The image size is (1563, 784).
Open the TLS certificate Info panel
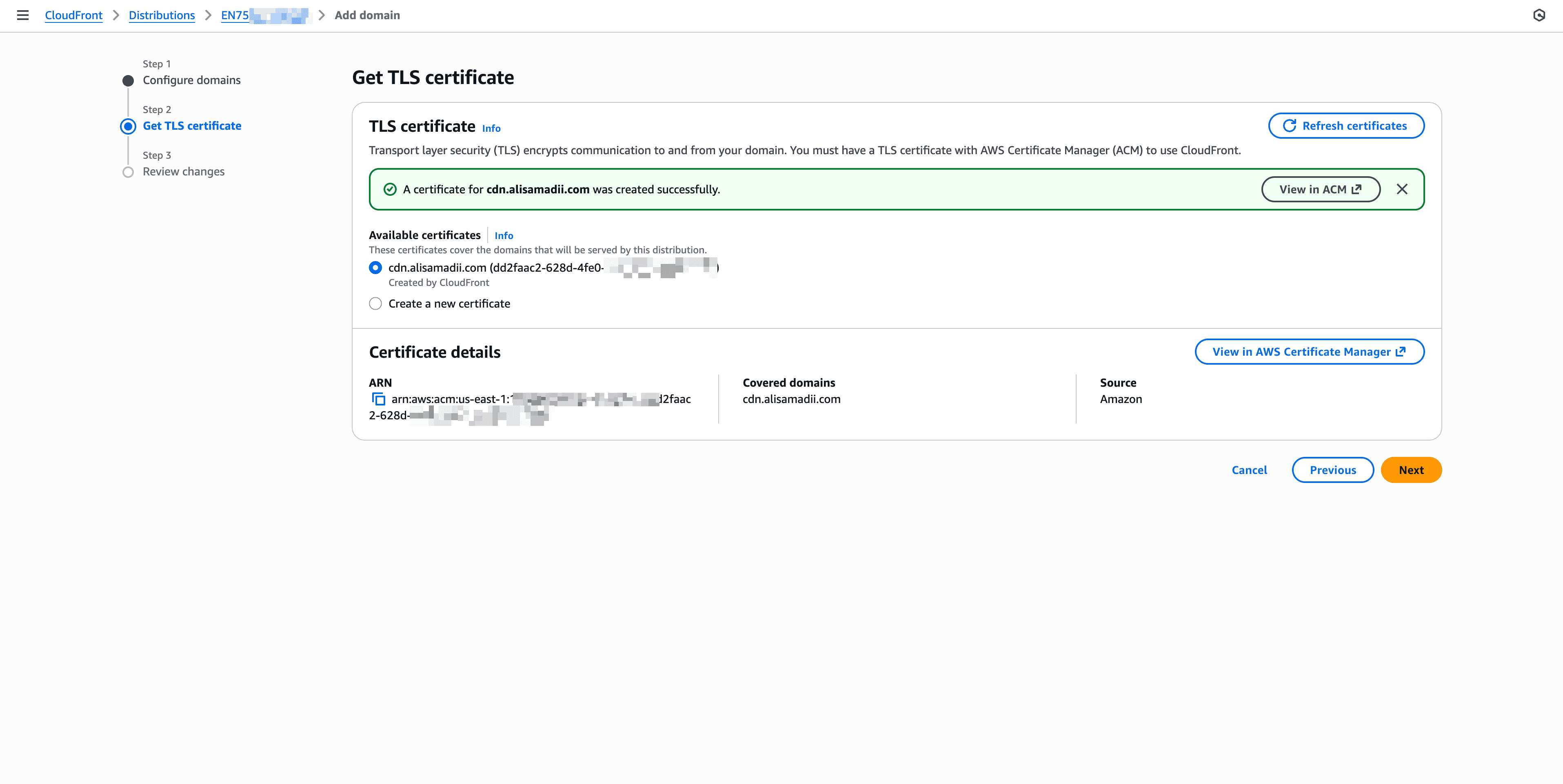pyautogui.click(x=491, y=128)
